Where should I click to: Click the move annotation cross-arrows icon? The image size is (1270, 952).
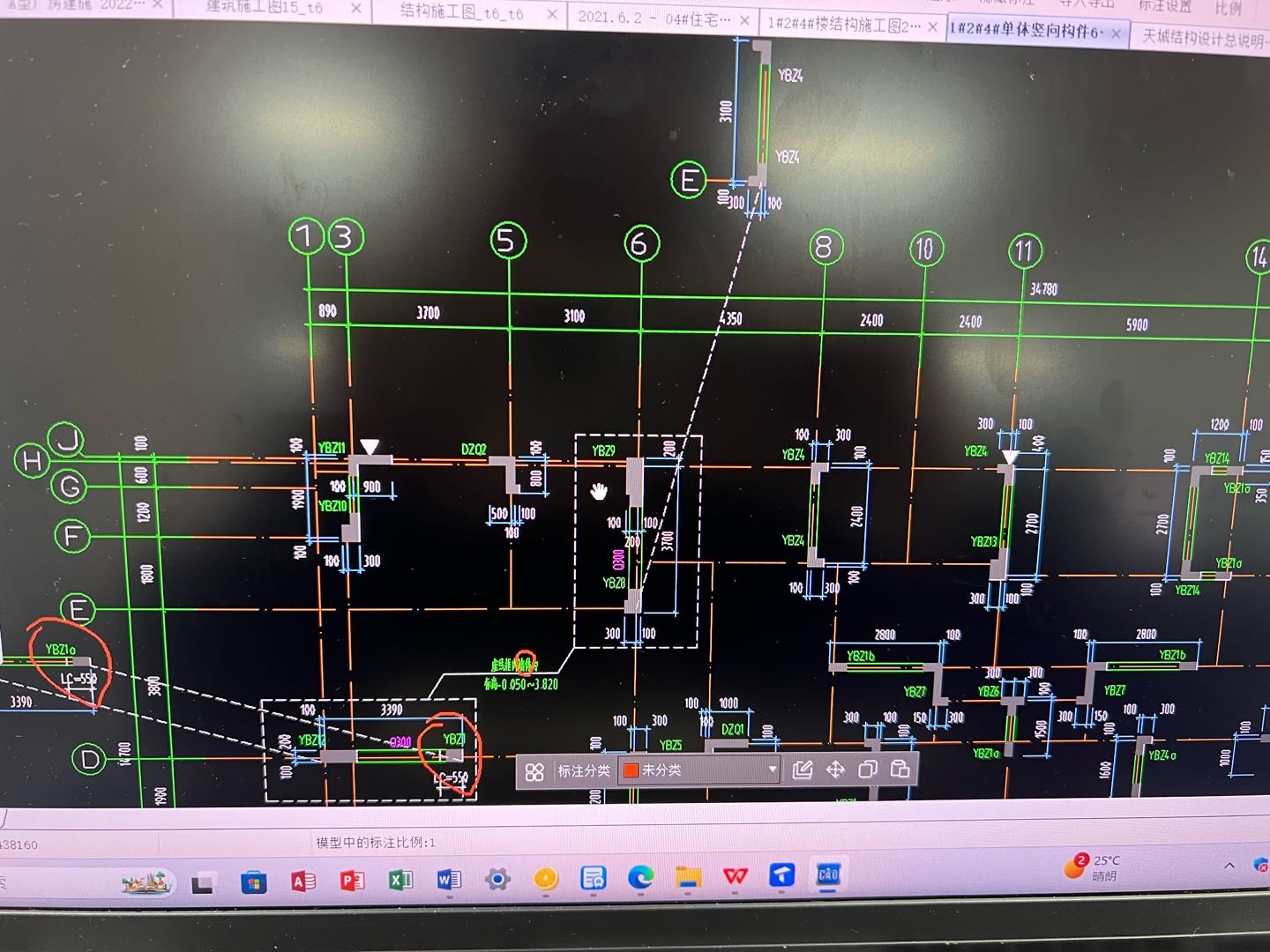pos(835,770)
